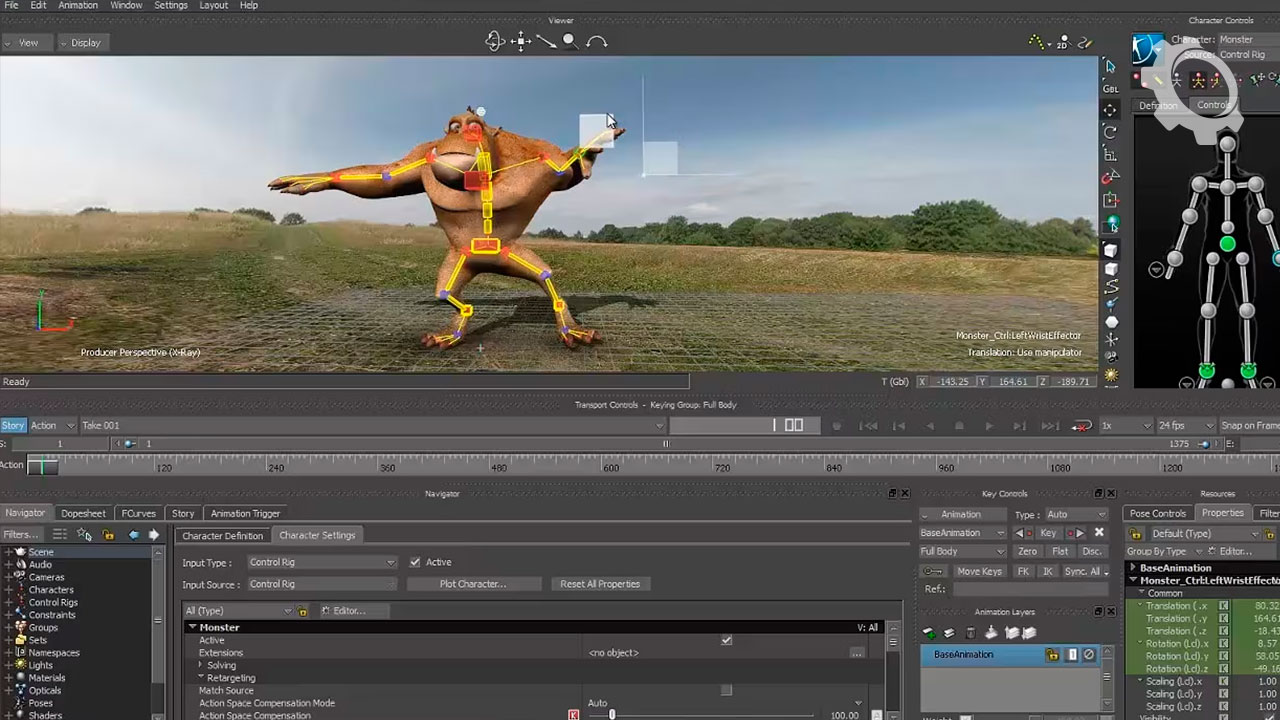Open the 1x playback speed dropdown
Image resolution: width=1280 pixels, height=720 pixels.
(1125, 426)
